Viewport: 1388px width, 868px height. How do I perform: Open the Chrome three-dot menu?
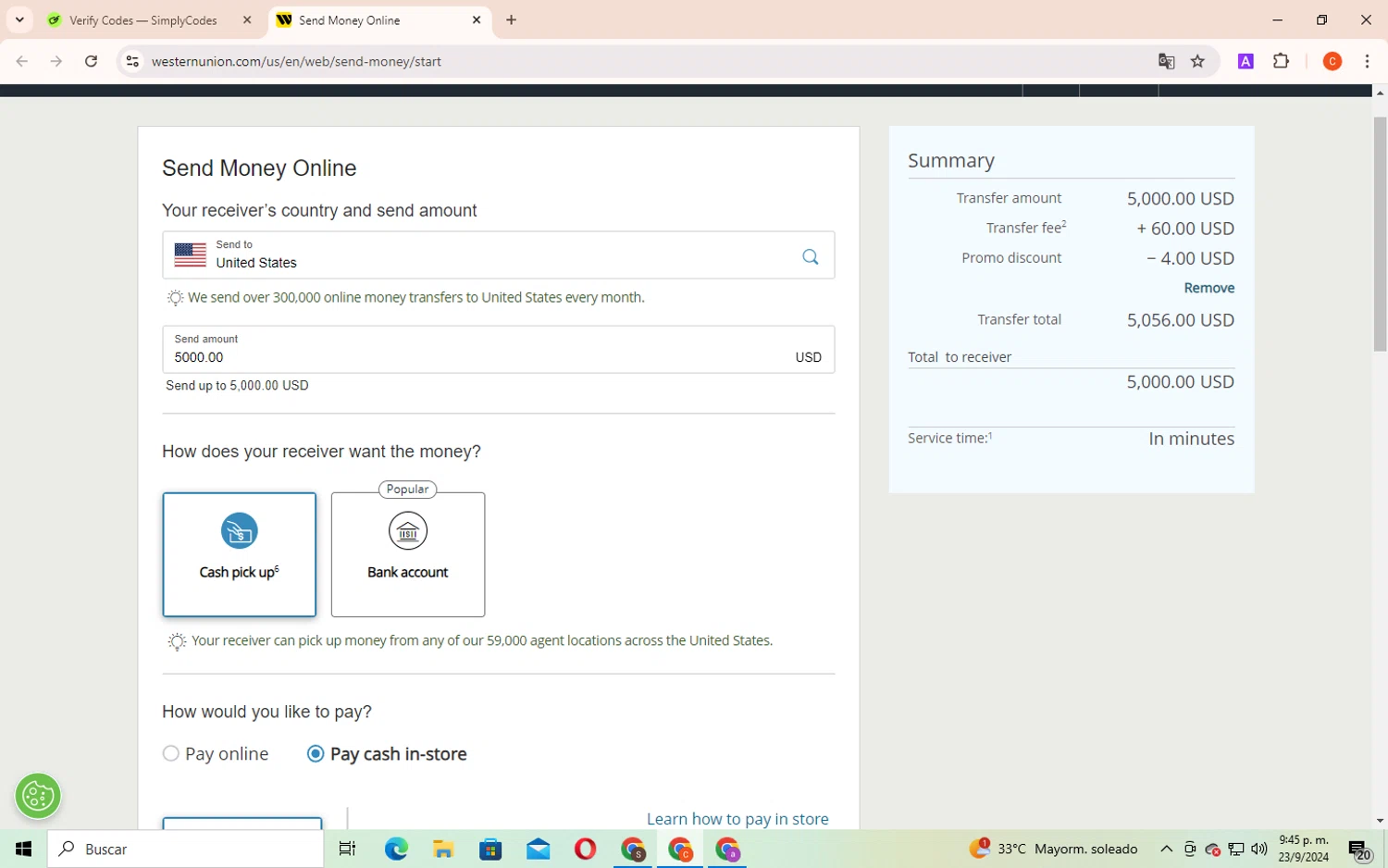1367,61
